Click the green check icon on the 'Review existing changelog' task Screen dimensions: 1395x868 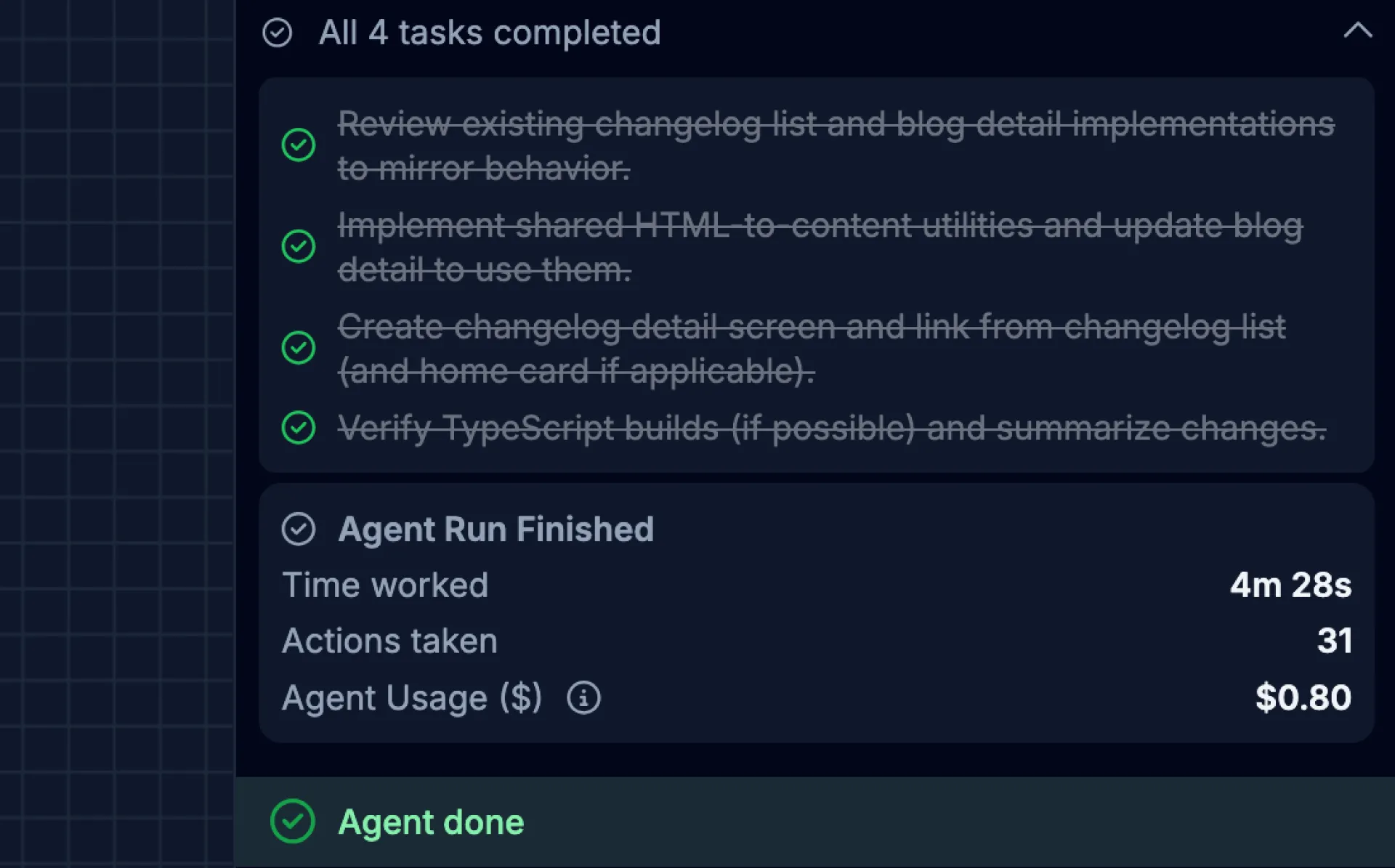(x=298, y=145)
